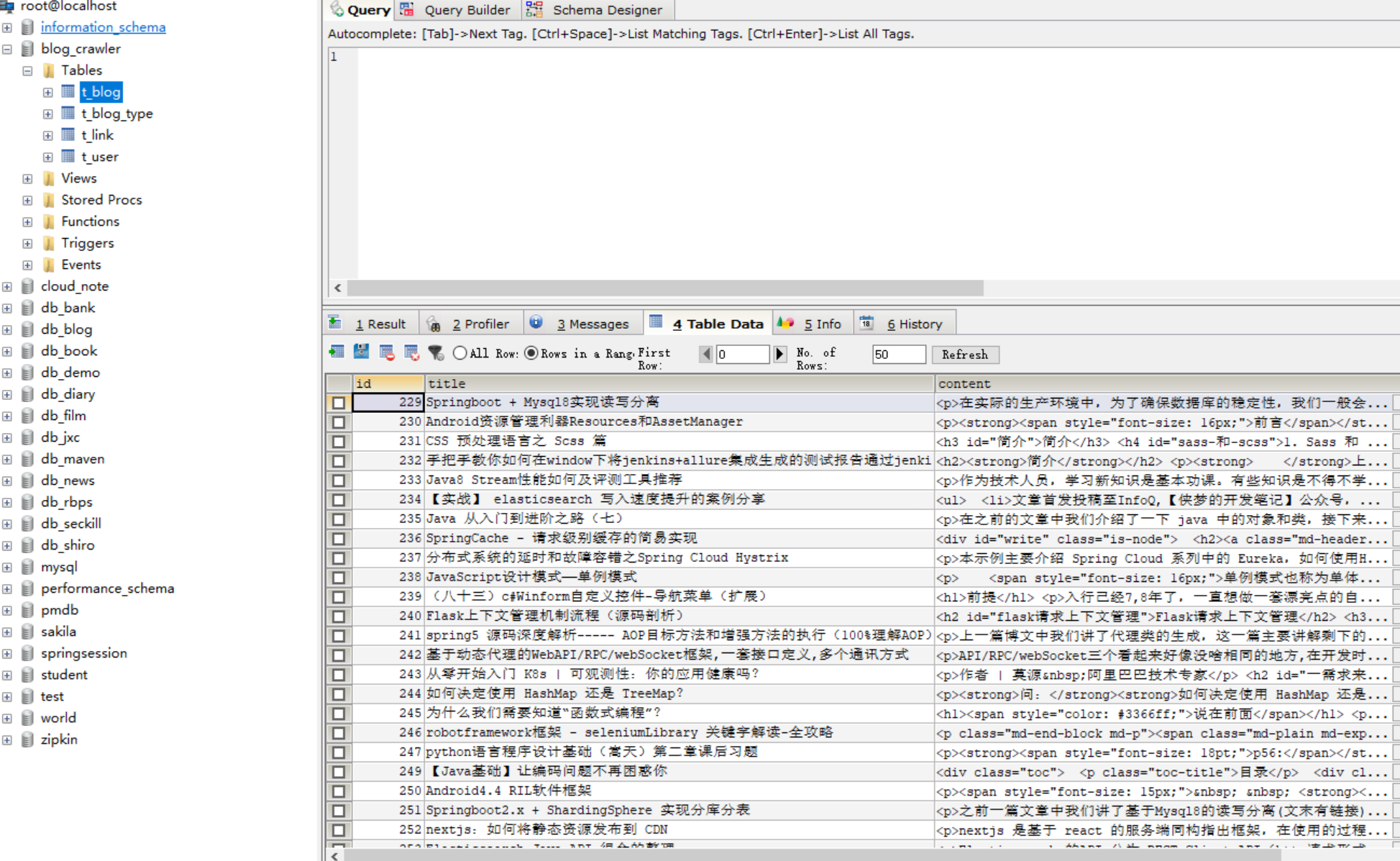This screenshot has width=1400, height=861.
Task: Check the checkbox for row id 240
Action: pyautogui.click(x=339, y=616)
